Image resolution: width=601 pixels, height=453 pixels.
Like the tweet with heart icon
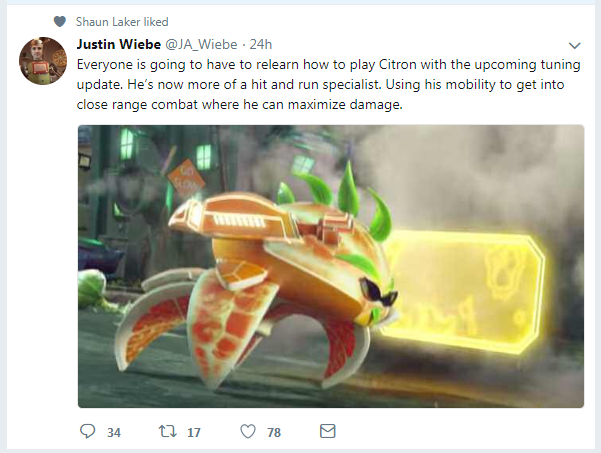pyautogui.click(x=248, y=432)
